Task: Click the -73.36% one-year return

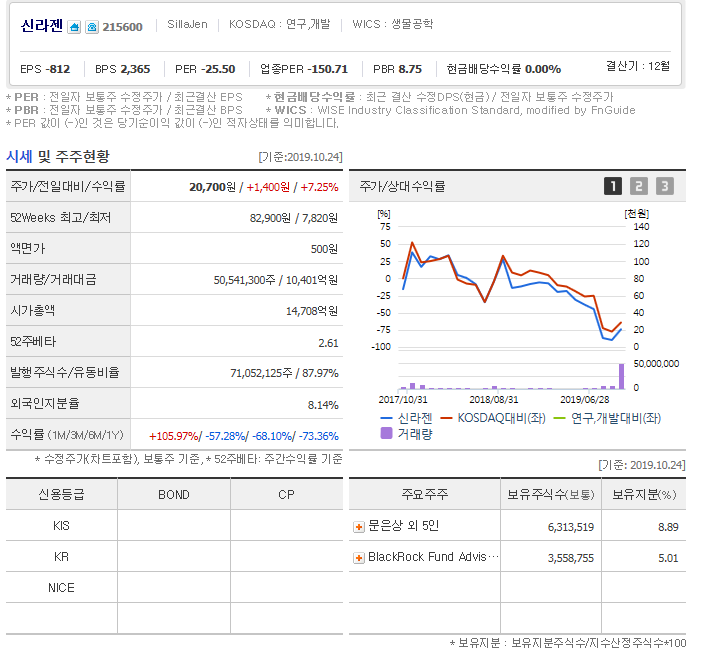Action: pyautogui.click(x=319, y=436)
